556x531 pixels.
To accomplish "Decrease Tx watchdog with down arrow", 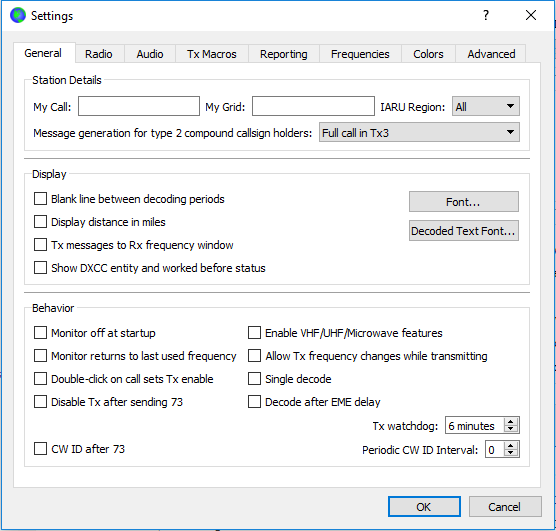I will point(511,428).
